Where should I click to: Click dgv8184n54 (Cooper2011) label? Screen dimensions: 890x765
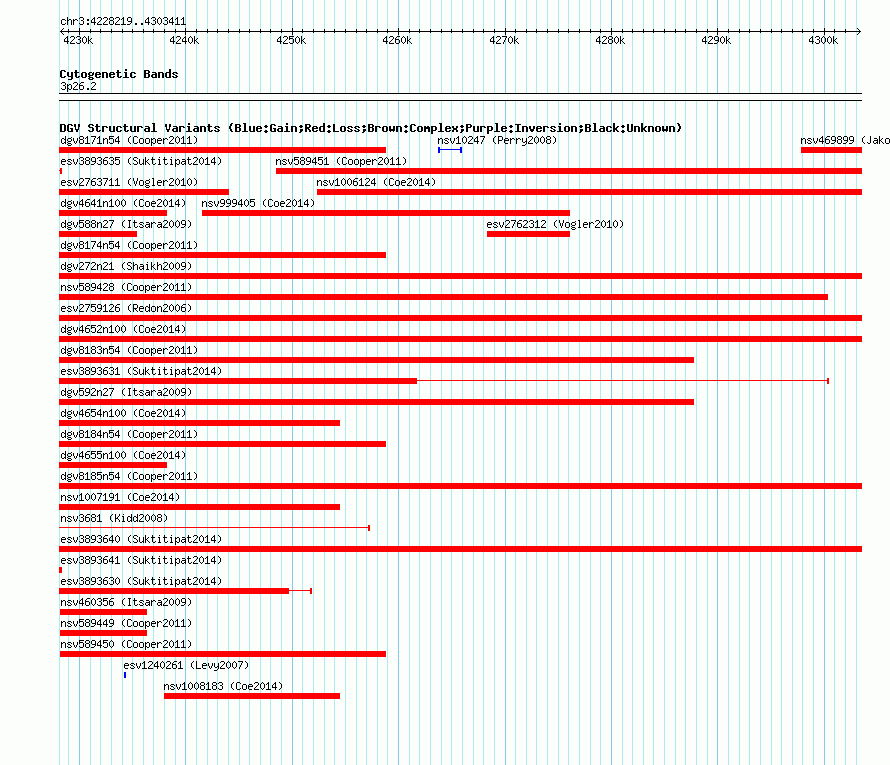point(129,434)
